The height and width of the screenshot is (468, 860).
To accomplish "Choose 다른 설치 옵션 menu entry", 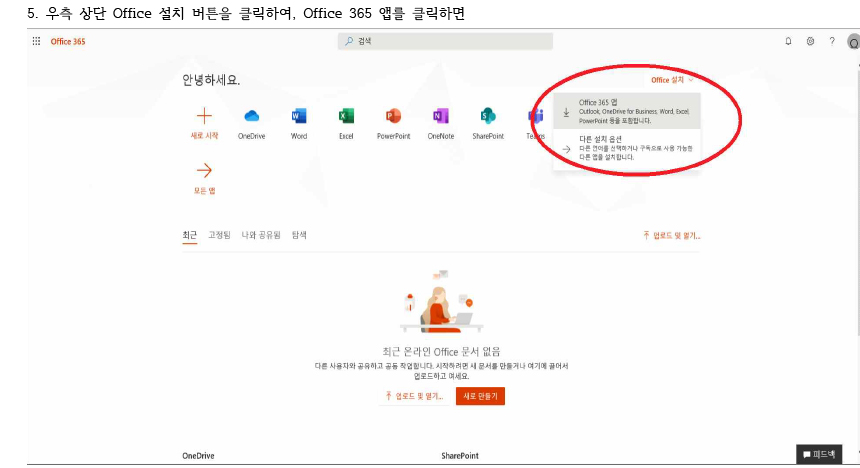I will point(627,148).
